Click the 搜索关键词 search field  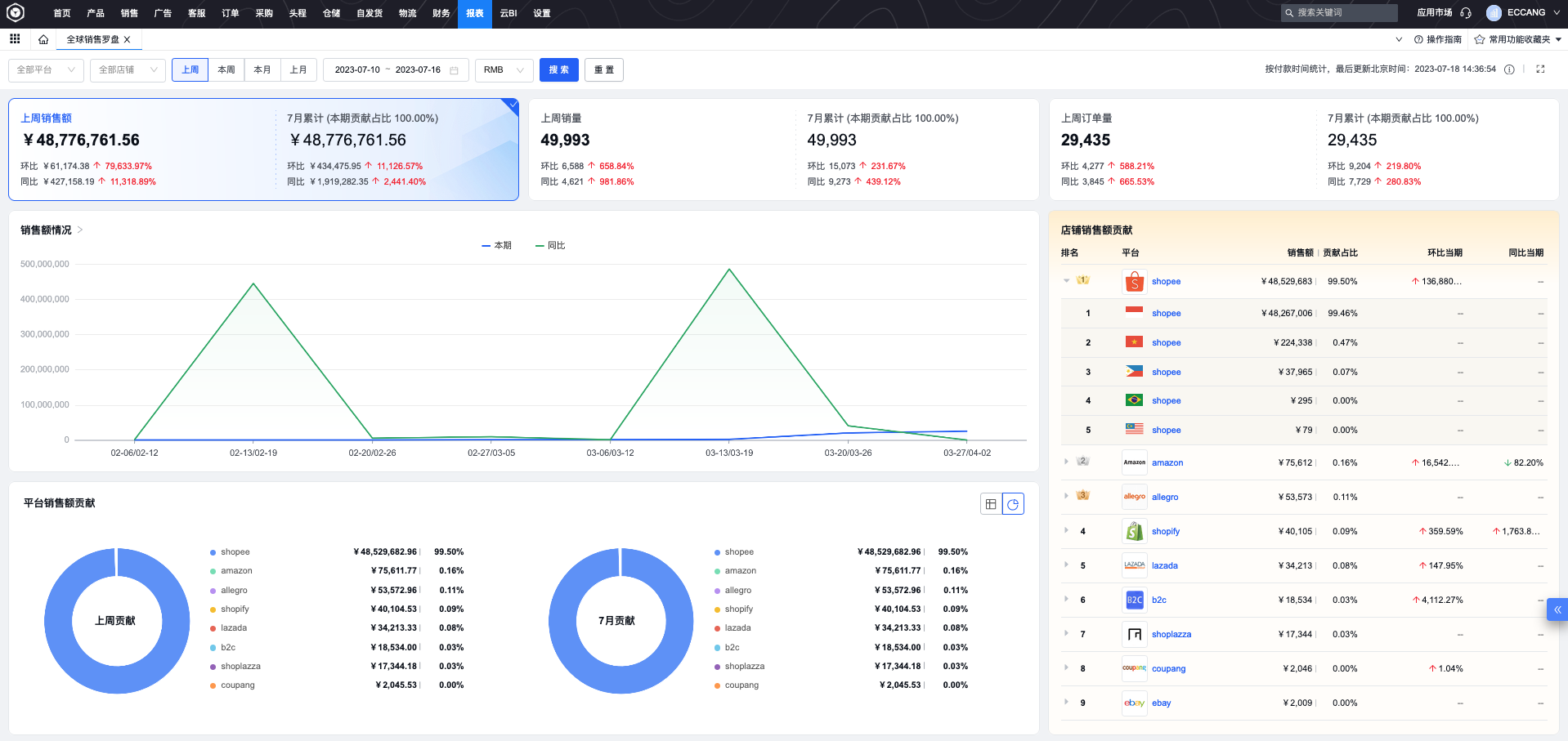(x=1341, y=13)
